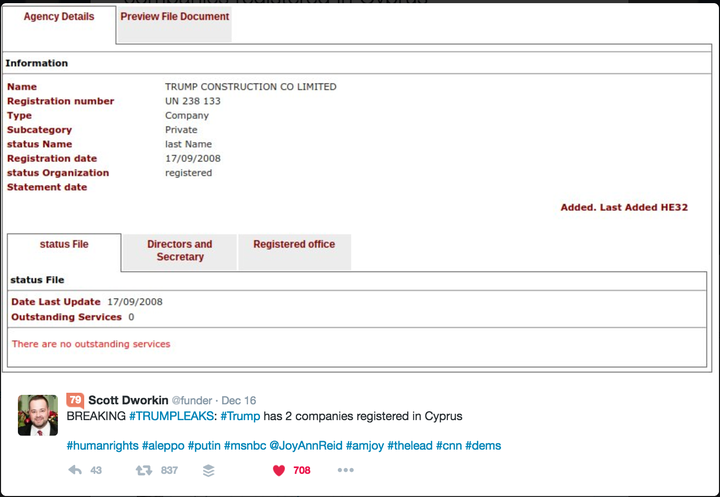Open the Directors and Secretary tab
Image resolution: width=720 pixels, height=497 pixels.
pyautogui.click(x=180, y=250)
